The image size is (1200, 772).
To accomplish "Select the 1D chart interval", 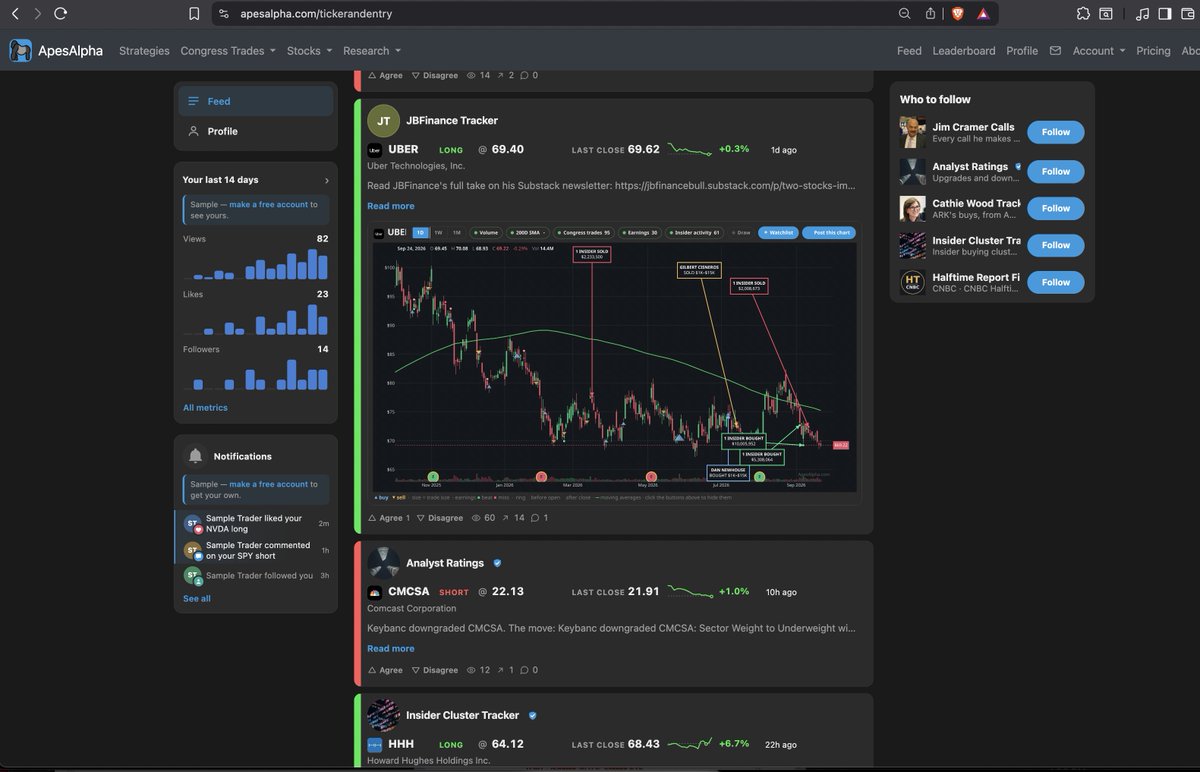I will [x=420, y=232].
